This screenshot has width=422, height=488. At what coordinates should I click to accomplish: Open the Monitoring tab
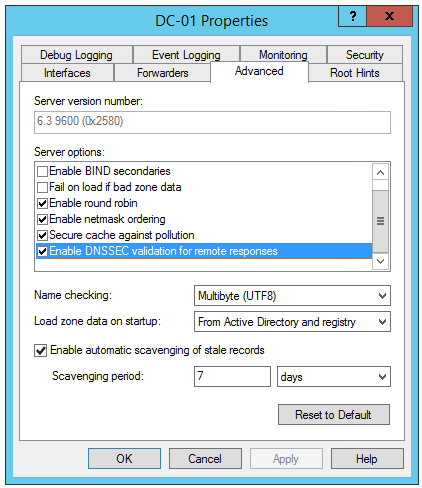click(283, 55)
